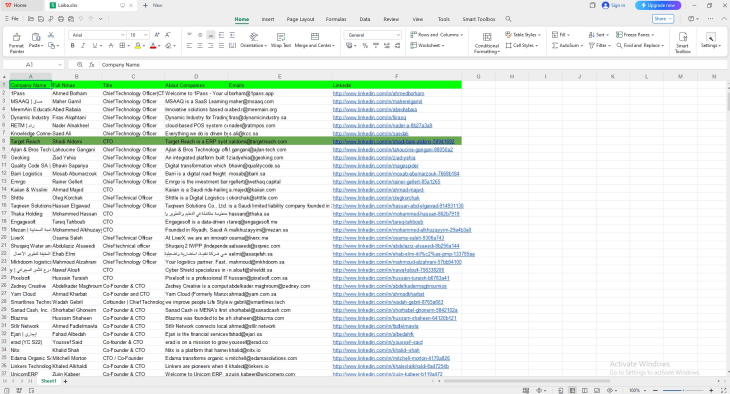Align cell text to the right
The image size is (730, 394).
[x=210, y=46]
